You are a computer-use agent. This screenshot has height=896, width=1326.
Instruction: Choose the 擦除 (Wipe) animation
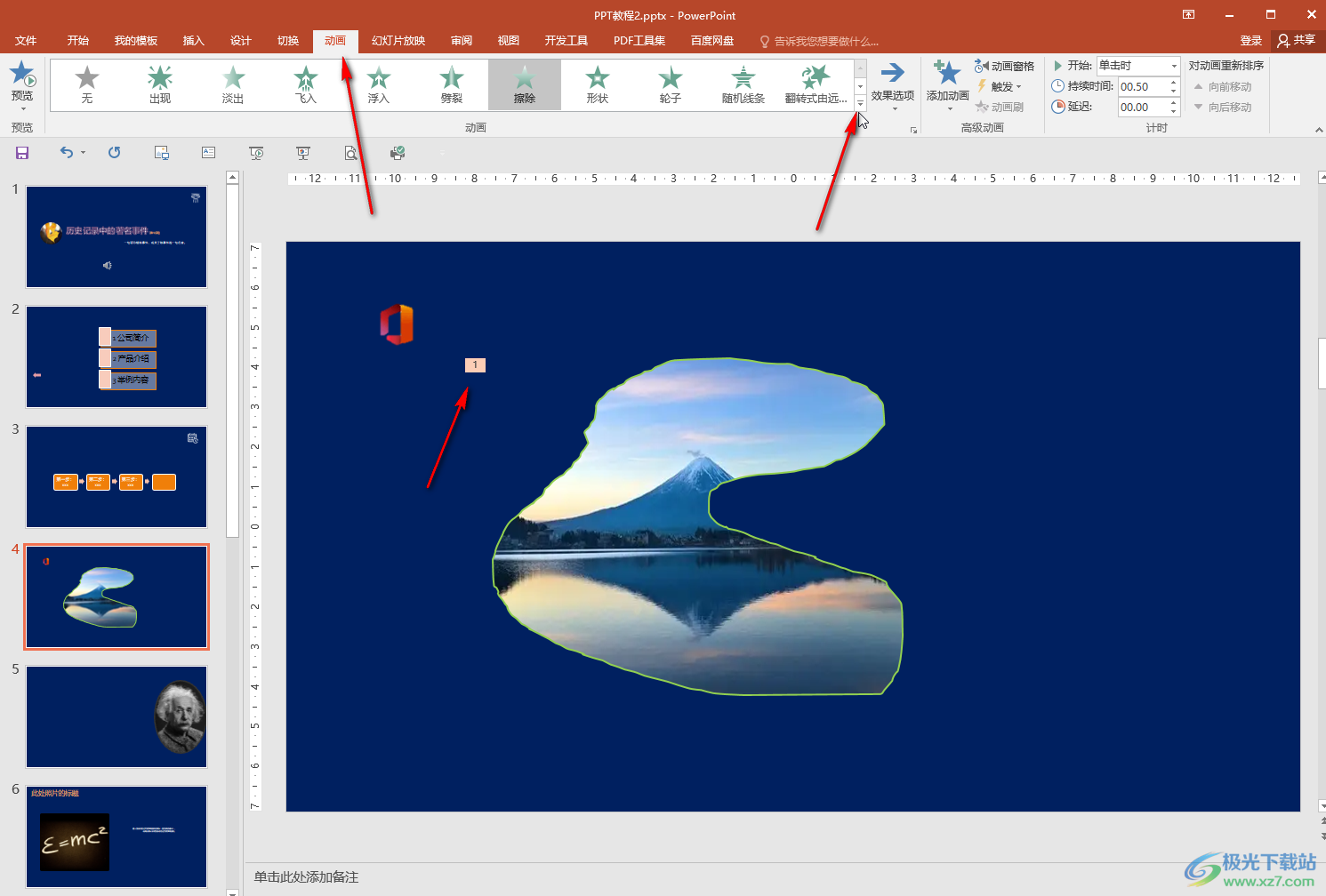coord(525,85)
